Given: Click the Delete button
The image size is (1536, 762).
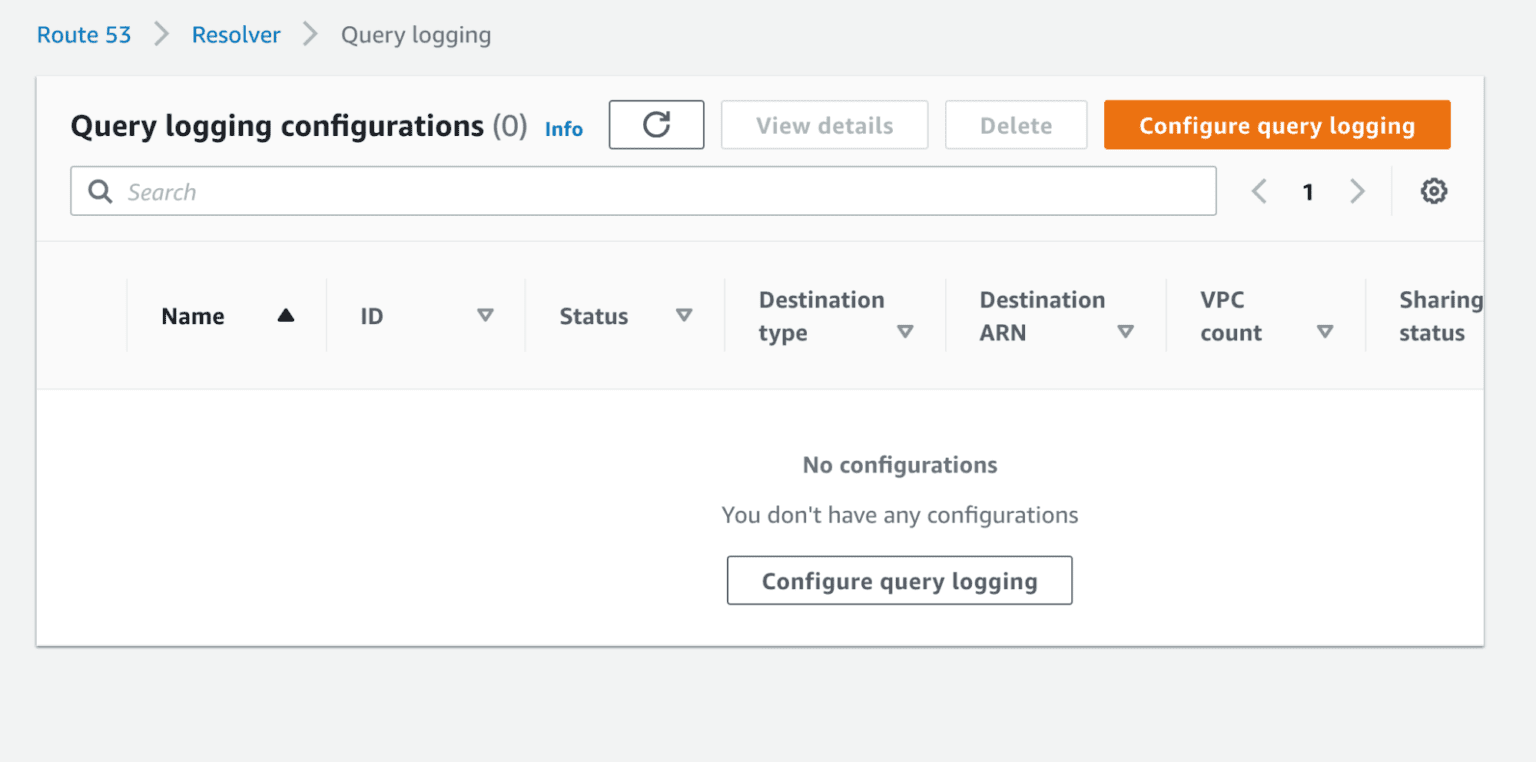Looking at the screenshot, I should [1016, 124].
